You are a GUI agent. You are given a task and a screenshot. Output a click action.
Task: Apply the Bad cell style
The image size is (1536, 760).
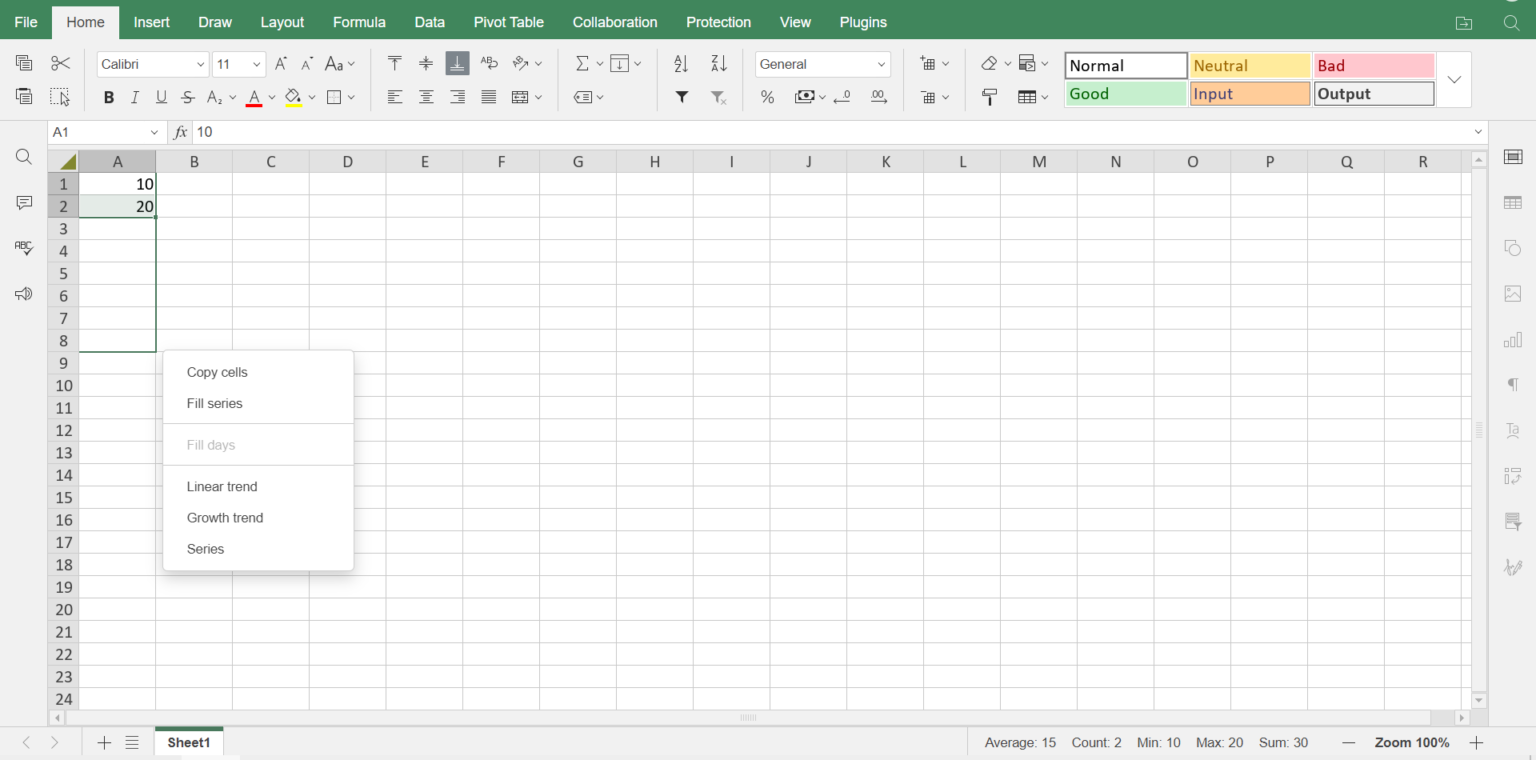[1374, 64]
